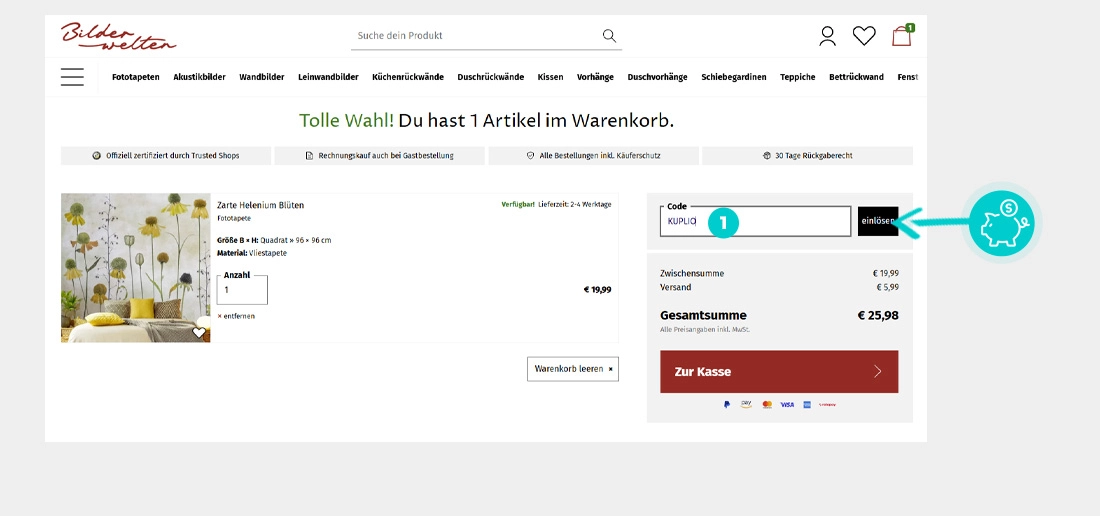Open the Zarte Helenium Blüten product image
The height and width of the screenshot is (516, 1100).
(135, 268)
